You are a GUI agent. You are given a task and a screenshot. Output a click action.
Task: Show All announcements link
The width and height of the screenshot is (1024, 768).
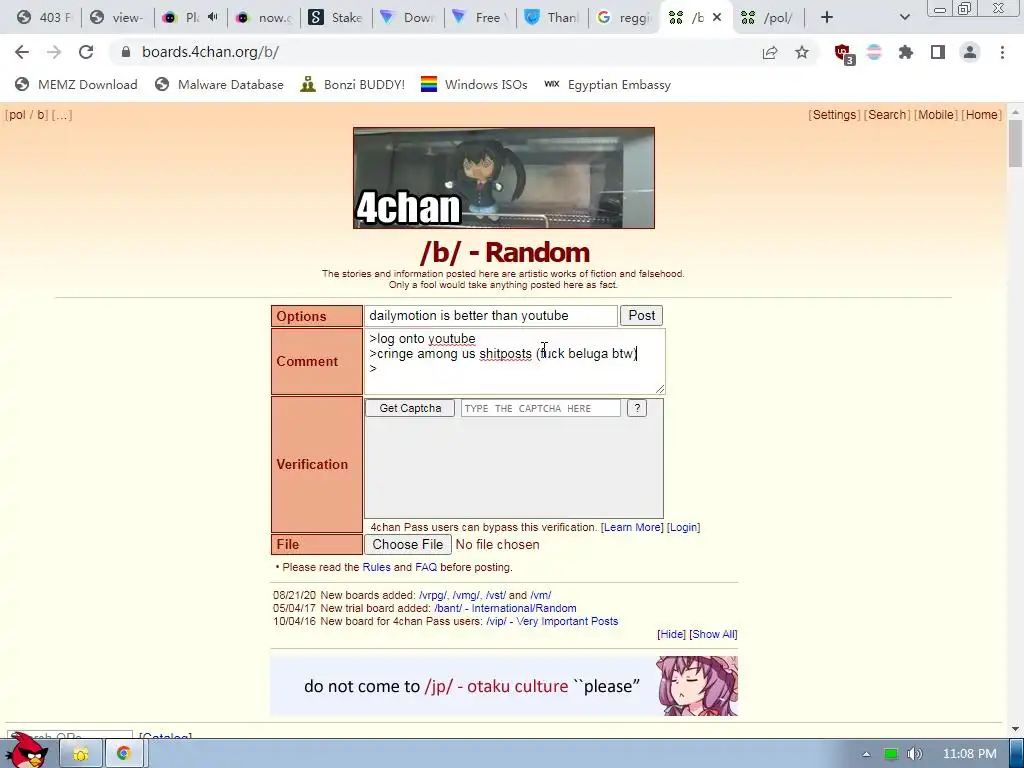(713, 634)
